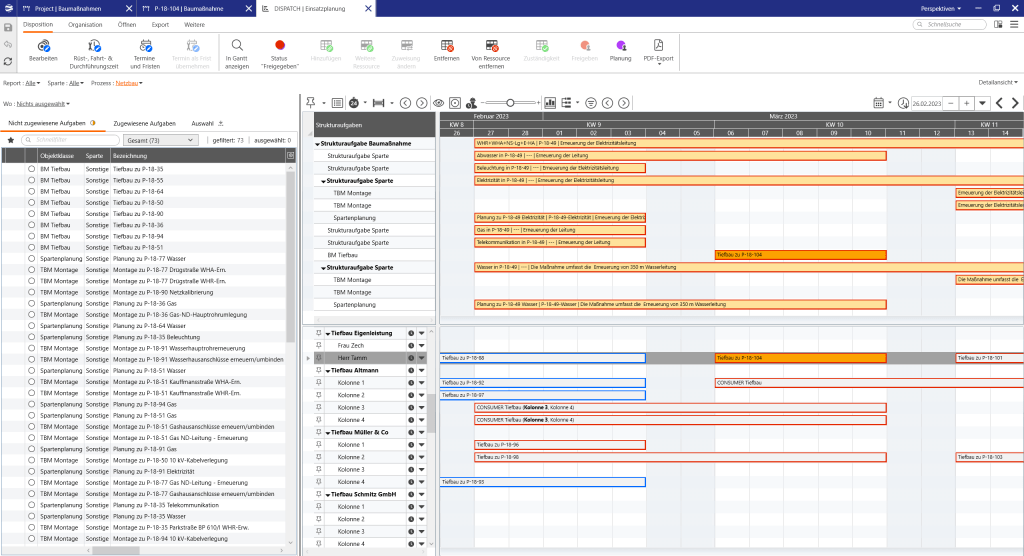This screenshot has height=556, width=1024.
Task: Toggle pin for Herr Tamm row
Action: [x=320, y=357]
